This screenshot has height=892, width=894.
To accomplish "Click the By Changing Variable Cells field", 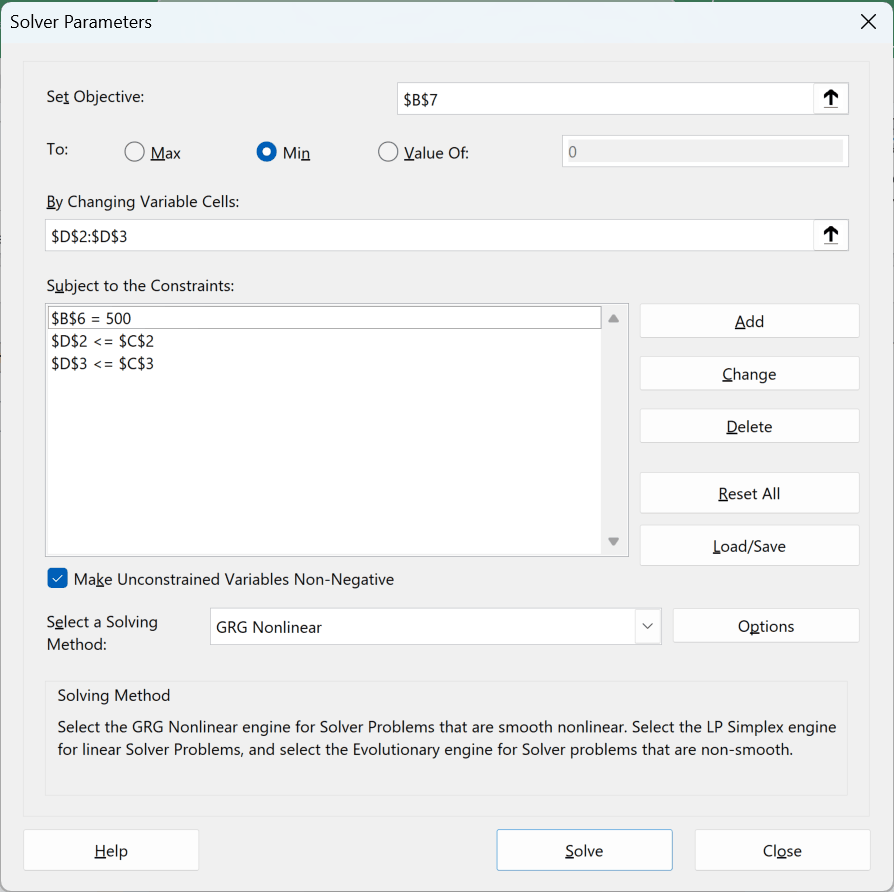I will pyautogui.click(x=429, y=235).
